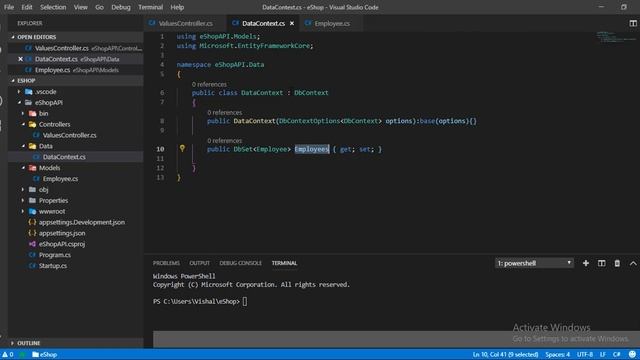Click the warnings count icon in status bar

(x=8, y=354)
